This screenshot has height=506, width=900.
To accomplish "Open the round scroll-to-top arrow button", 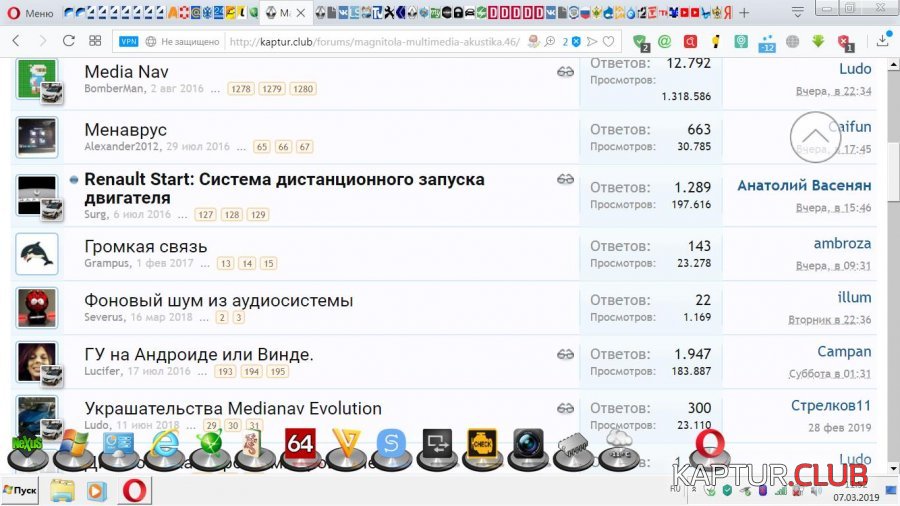I will [816, 137].
